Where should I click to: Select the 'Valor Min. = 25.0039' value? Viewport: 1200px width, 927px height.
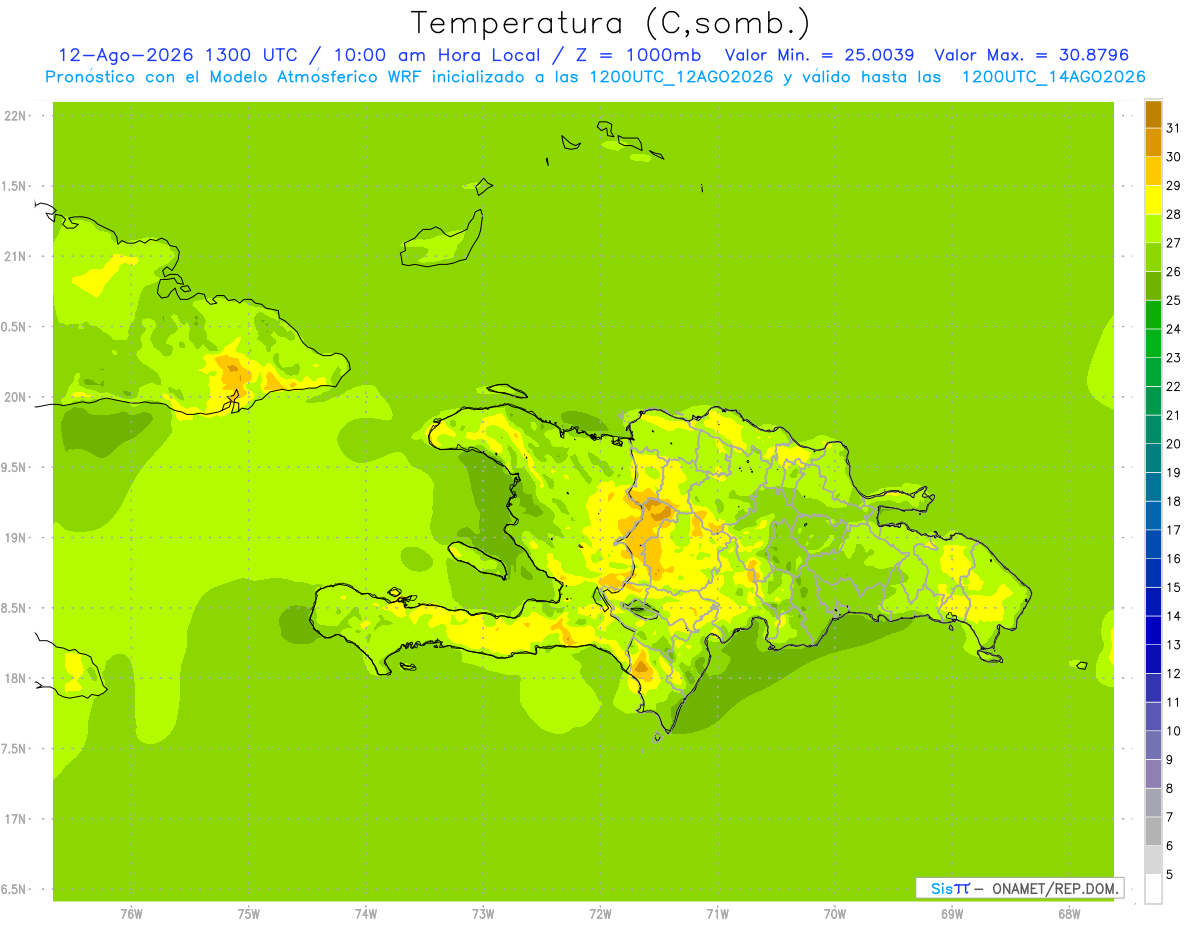click(x=820, y=55)
